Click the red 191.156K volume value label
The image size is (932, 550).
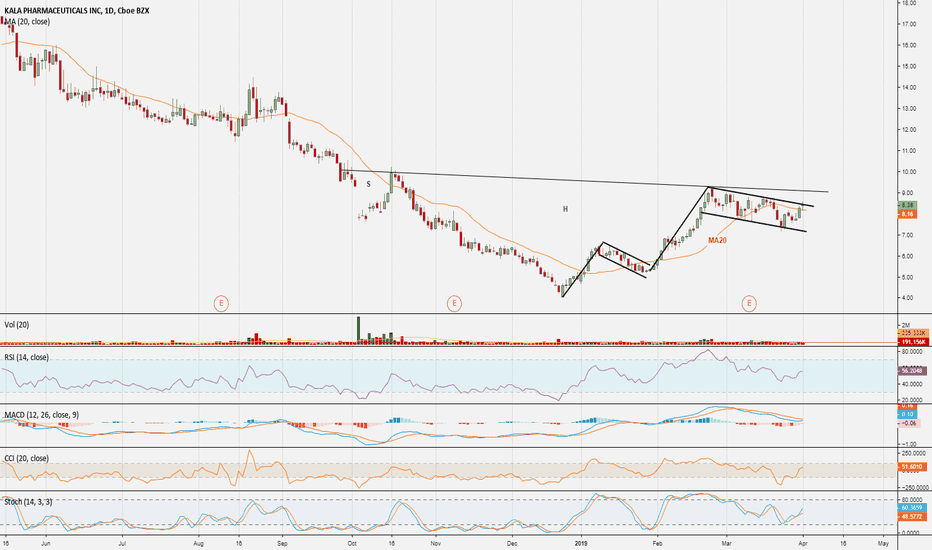click(912, 342)
